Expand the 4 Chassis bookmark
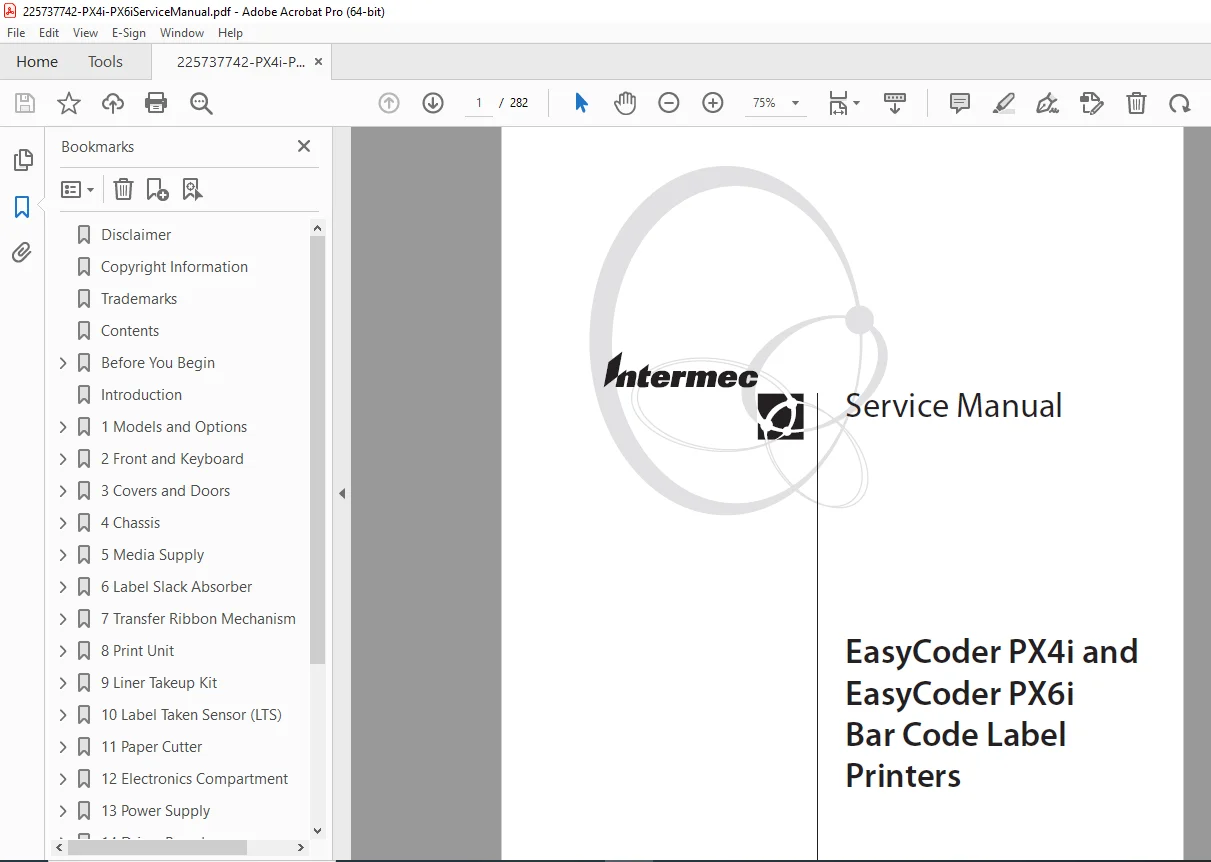Image resolution: width=1211 pixels, height=862 pixels. click(x=63, y=523)
